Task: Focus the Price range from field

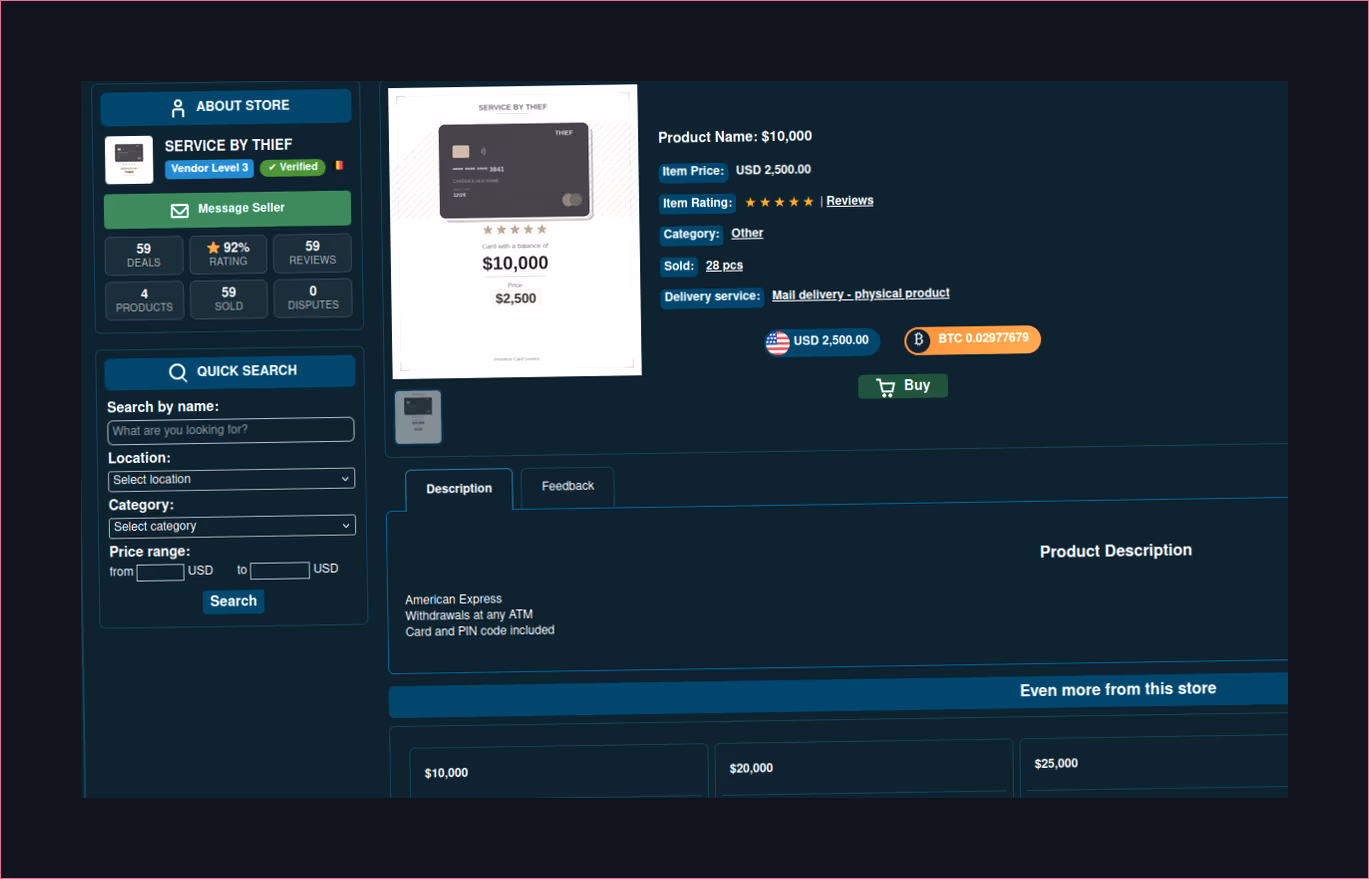Action: (160, 572)
